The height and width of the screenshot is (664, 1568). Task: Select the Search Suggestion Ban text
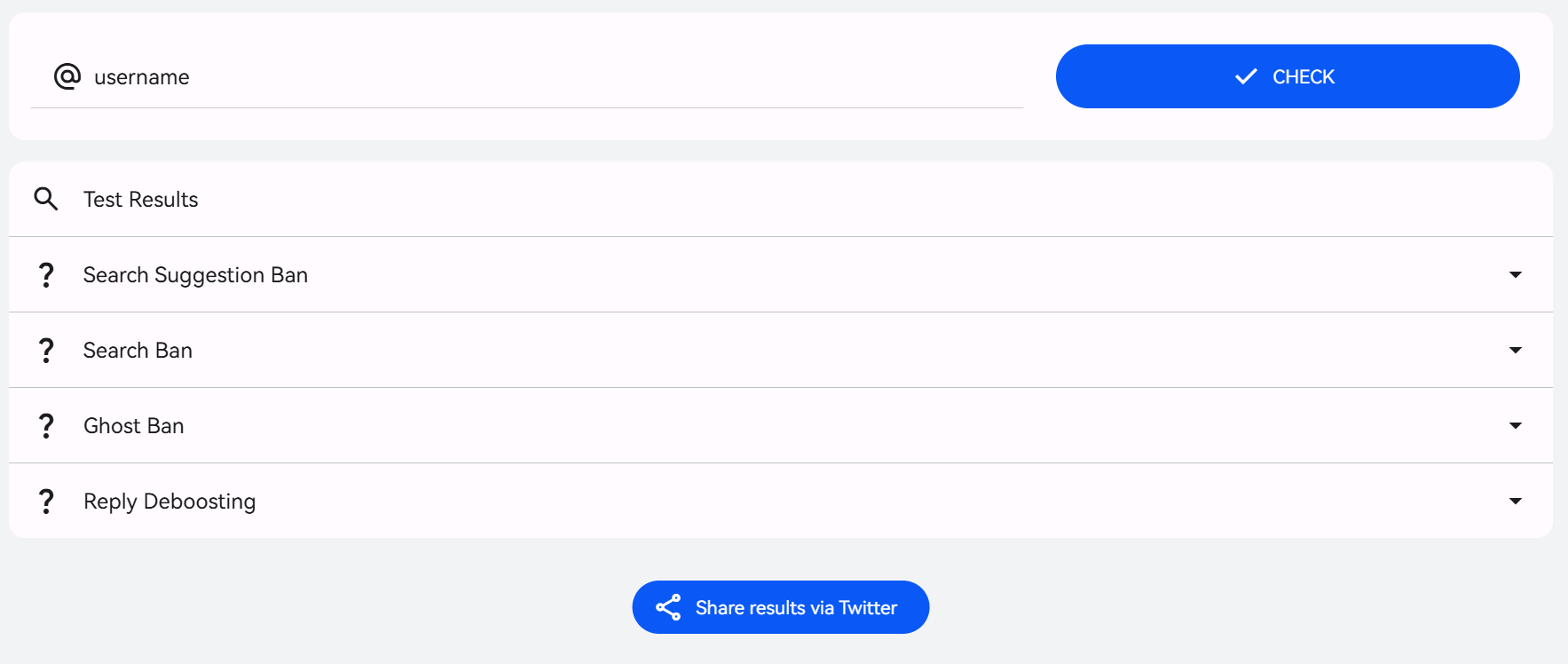coord(194,275)
